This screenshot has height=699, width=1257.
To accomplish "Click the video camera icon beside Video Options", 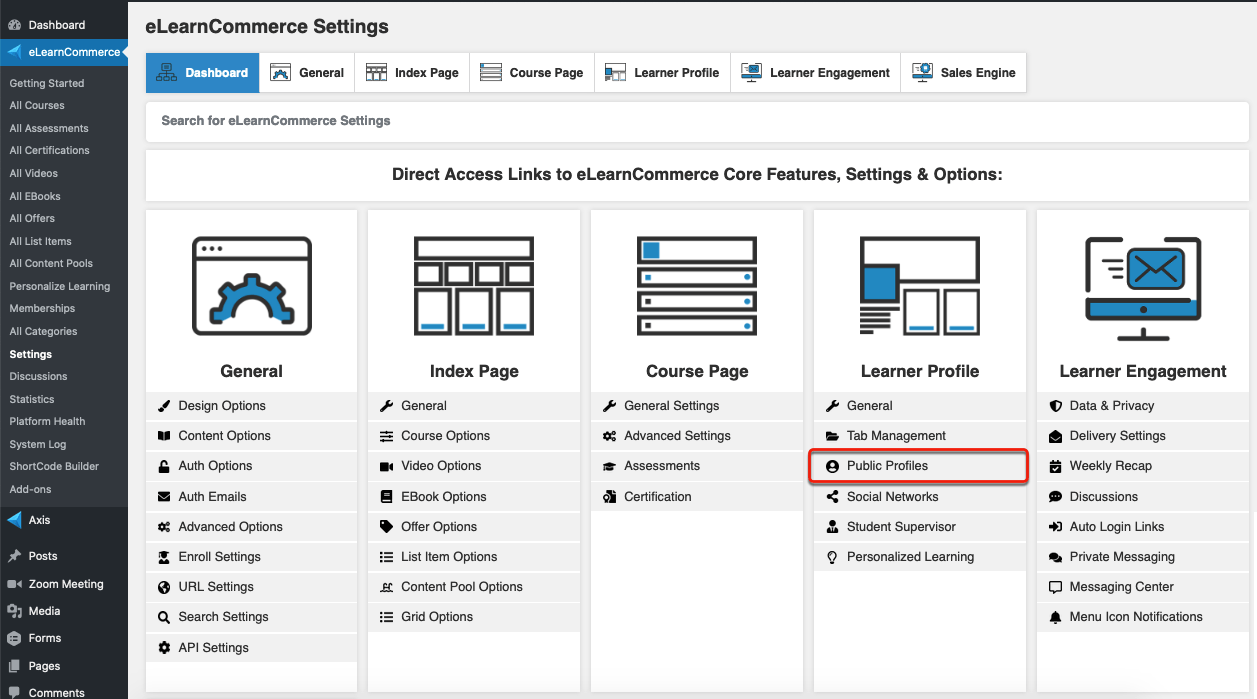I will (387, 466).
